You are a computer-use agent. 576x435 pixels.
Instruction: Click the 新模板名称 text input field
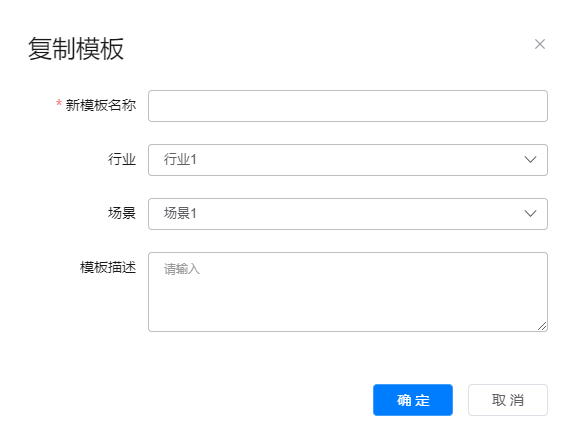[348, 106]
